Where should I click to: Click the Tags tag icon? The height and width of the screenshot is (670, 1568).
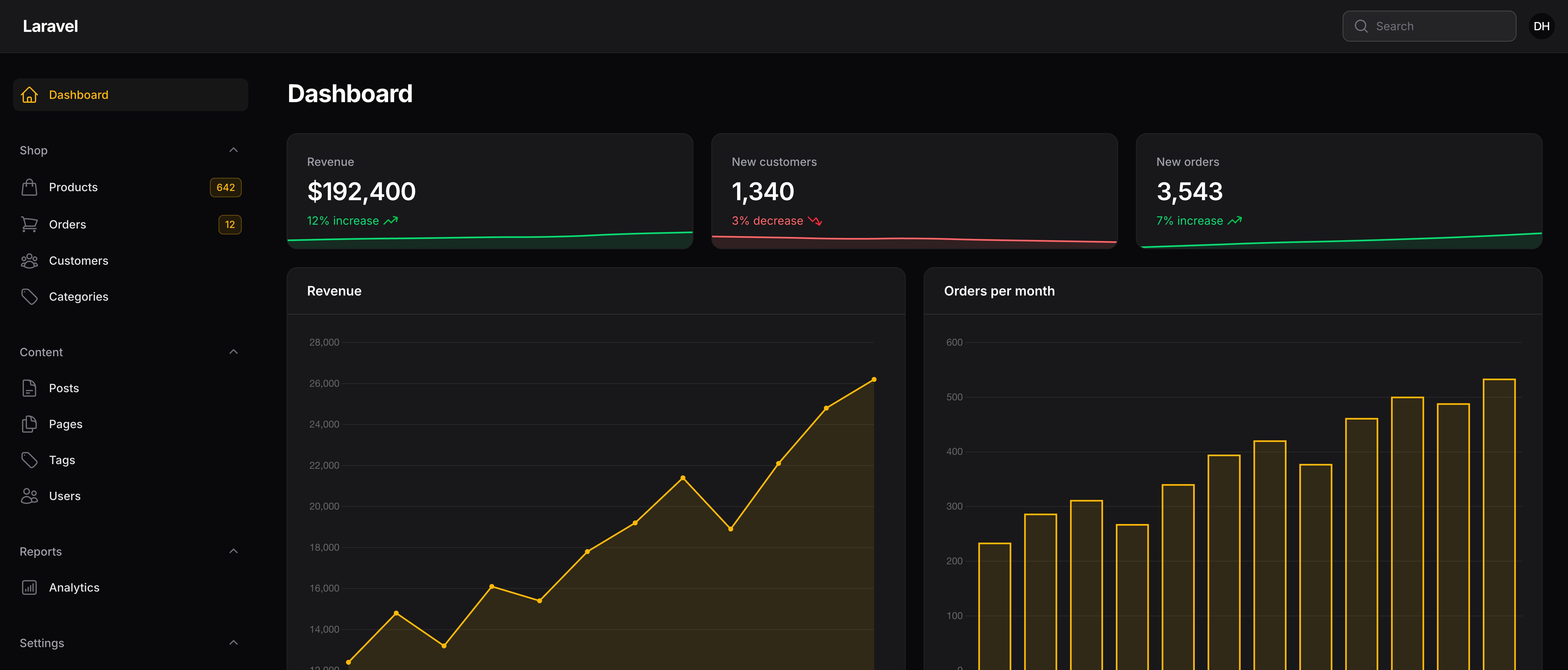(x=29, y=460)
